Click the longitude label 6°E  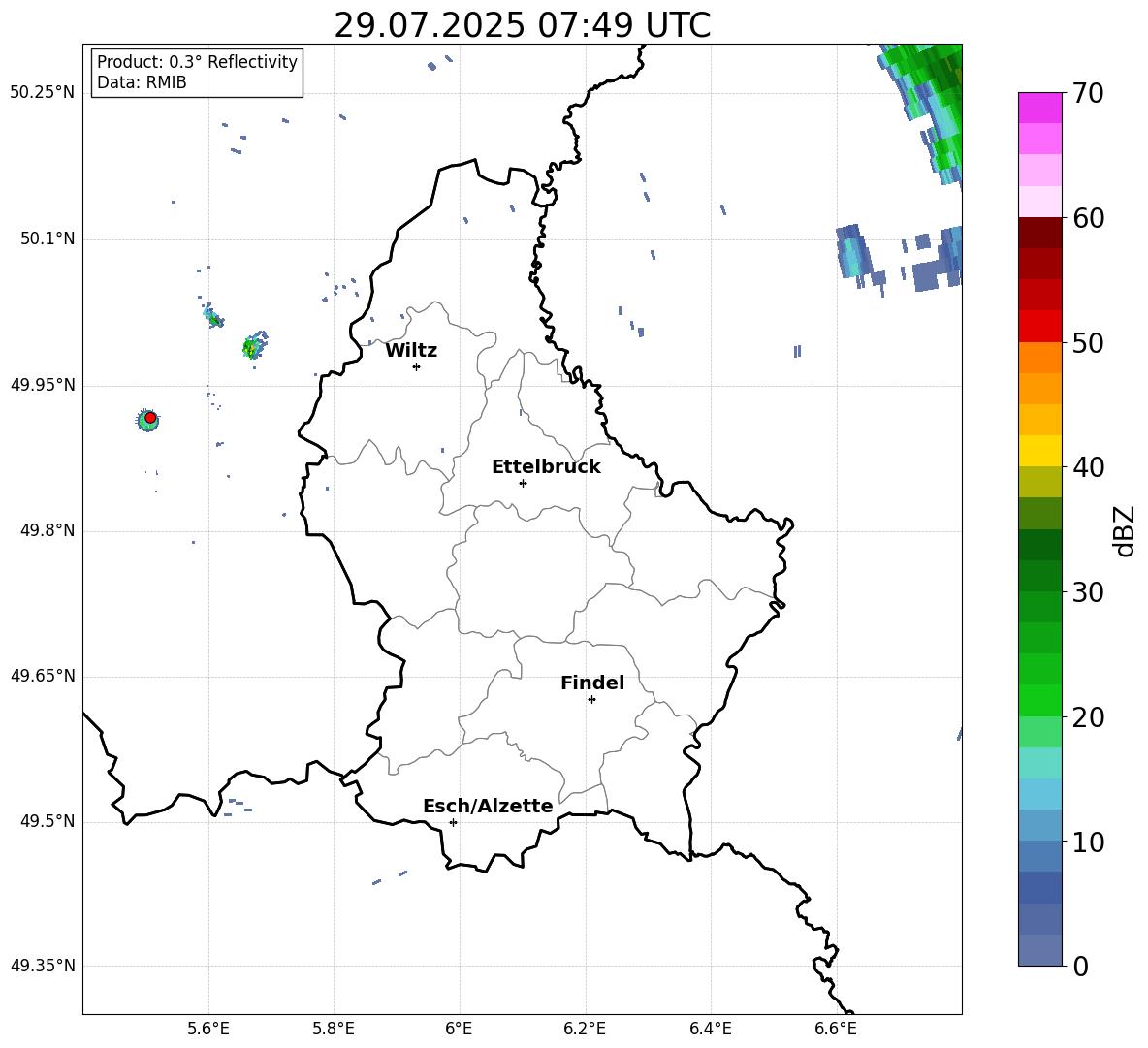pos(459,1029)
